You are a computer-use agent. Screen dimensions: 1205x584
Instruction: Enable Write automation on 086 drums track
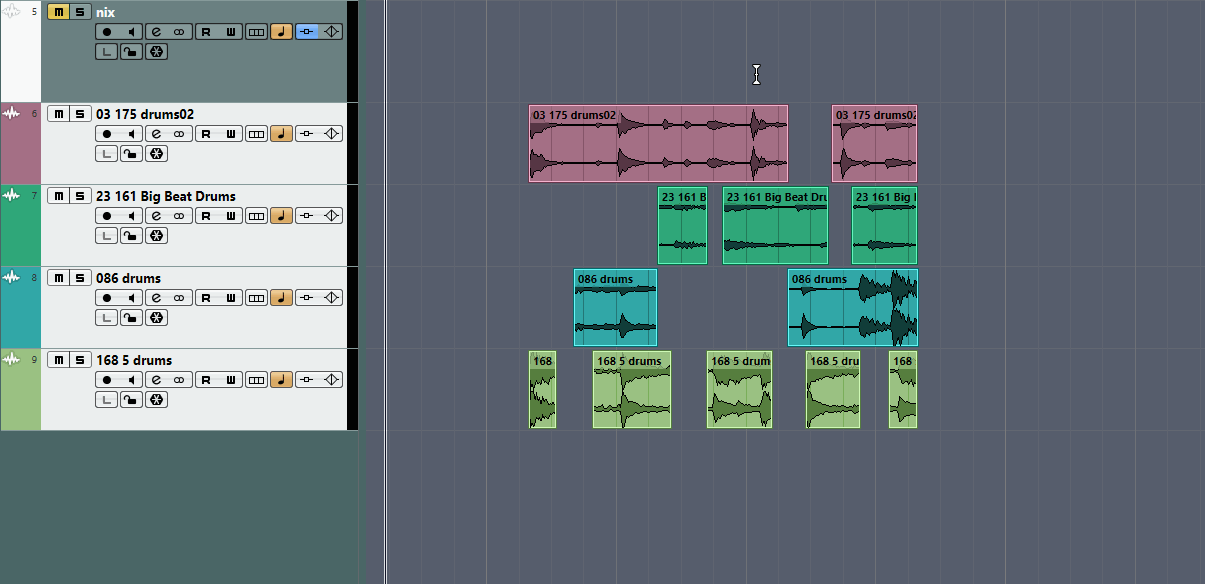click(230, 297)
